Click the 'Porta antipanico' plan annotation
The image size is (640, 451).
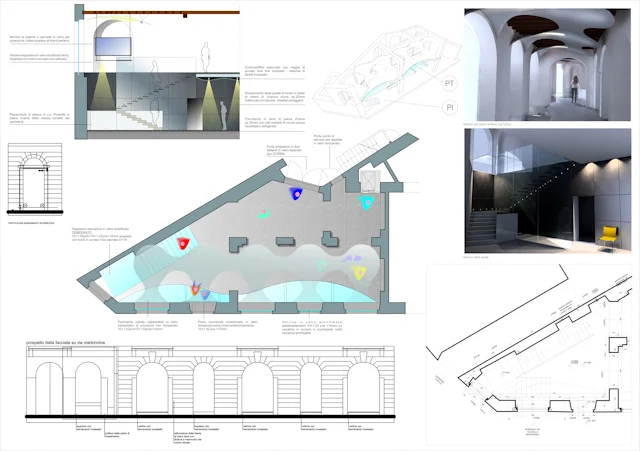coord(284,151)
